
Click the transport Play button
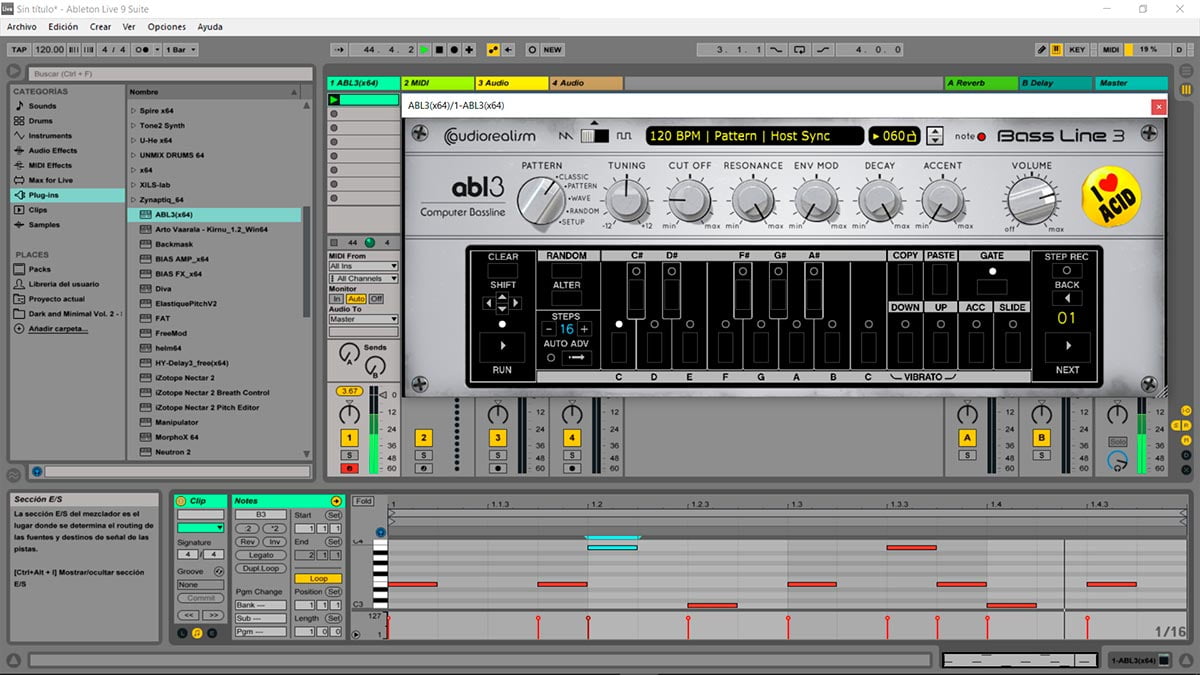pos(424,49)
